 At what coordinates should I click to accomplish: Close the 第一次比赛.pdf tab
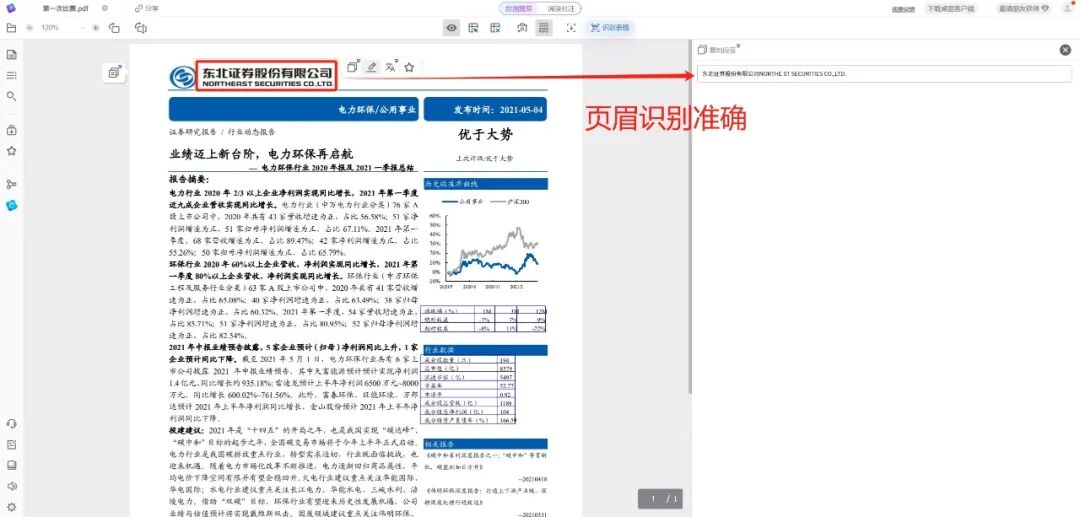[104, 8]
